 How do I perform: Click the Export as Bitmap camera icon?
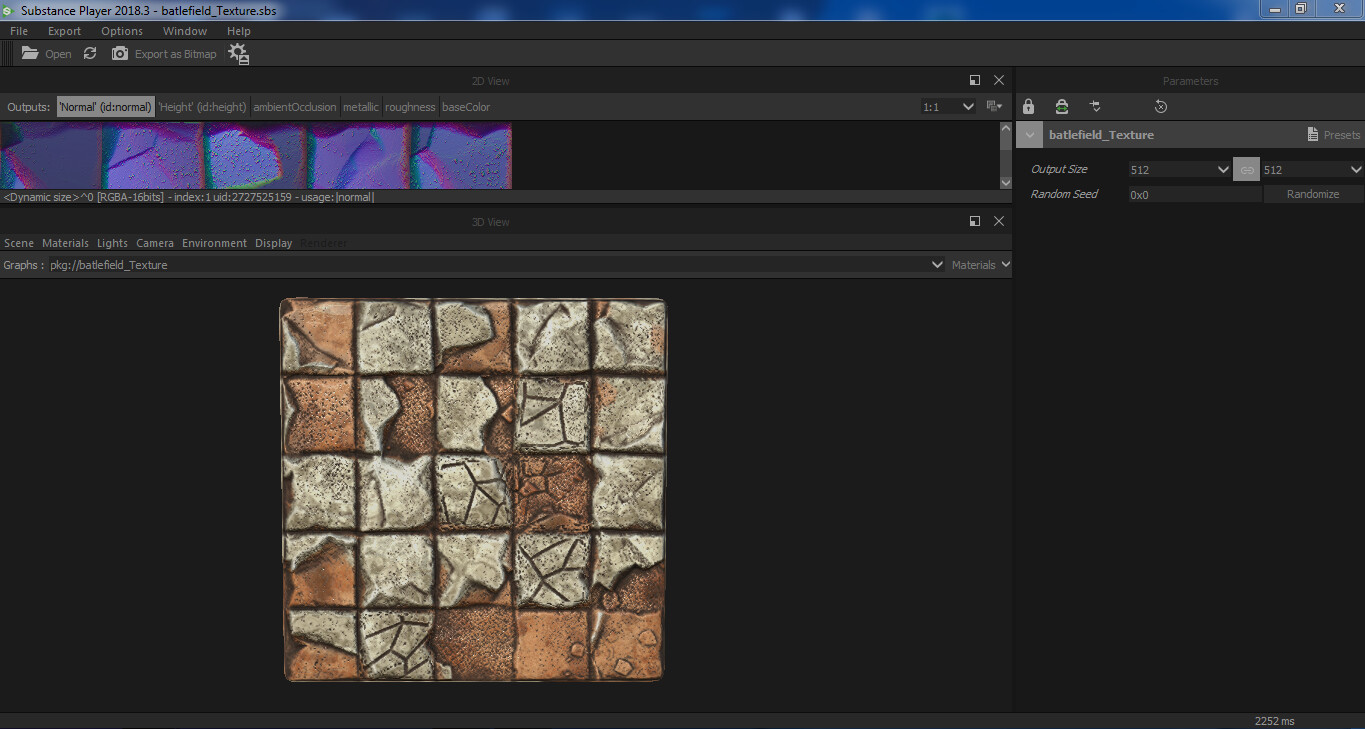tap(119, 54)
